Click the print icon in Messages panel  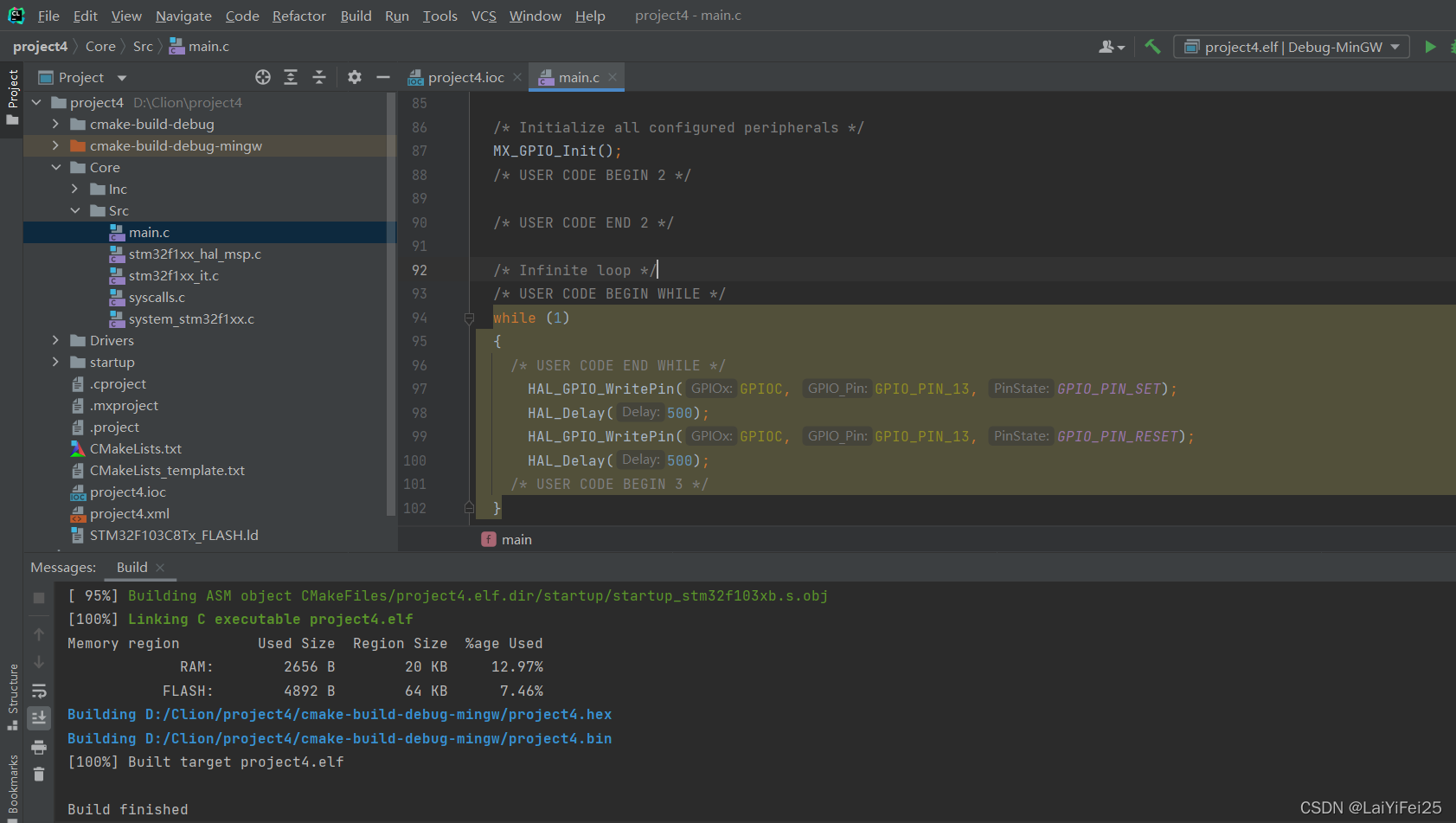pos(39,747)
